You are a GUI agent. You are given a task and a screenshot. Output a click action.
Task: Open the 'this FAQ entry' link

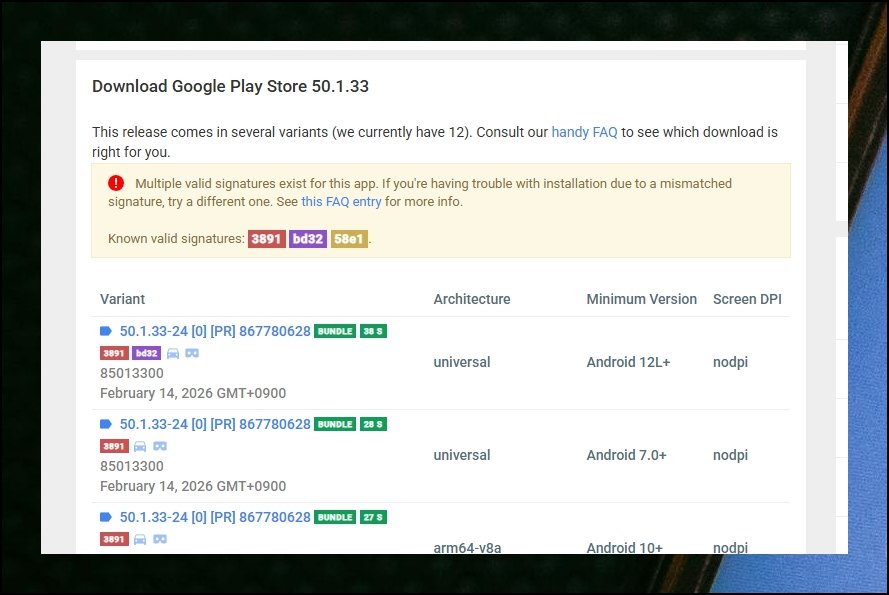point(341,202)
